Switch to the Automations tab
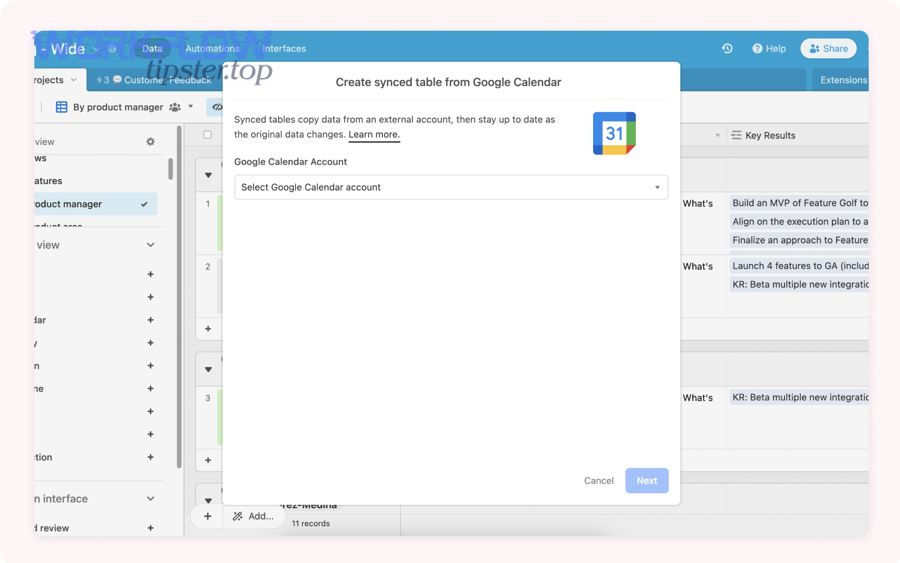900x563 pixels. 212,49
